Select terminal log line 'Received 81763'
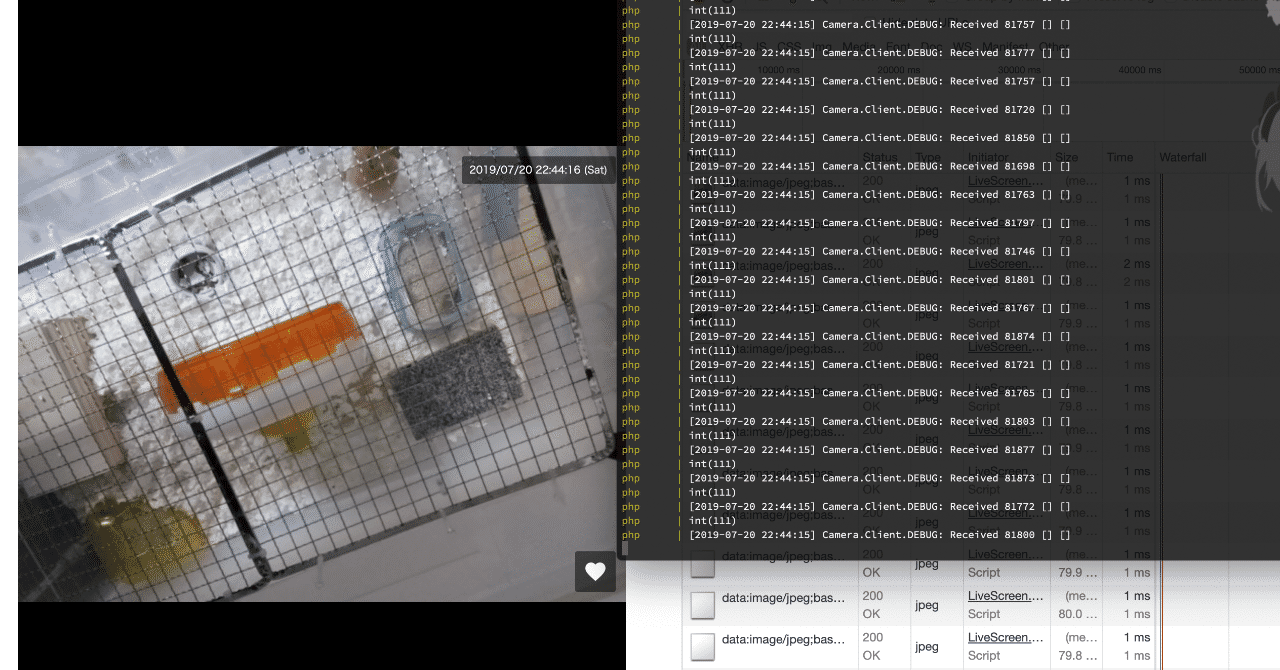Screen dimensions: 1280x670 pyautogui.click(x=880, y=195)
